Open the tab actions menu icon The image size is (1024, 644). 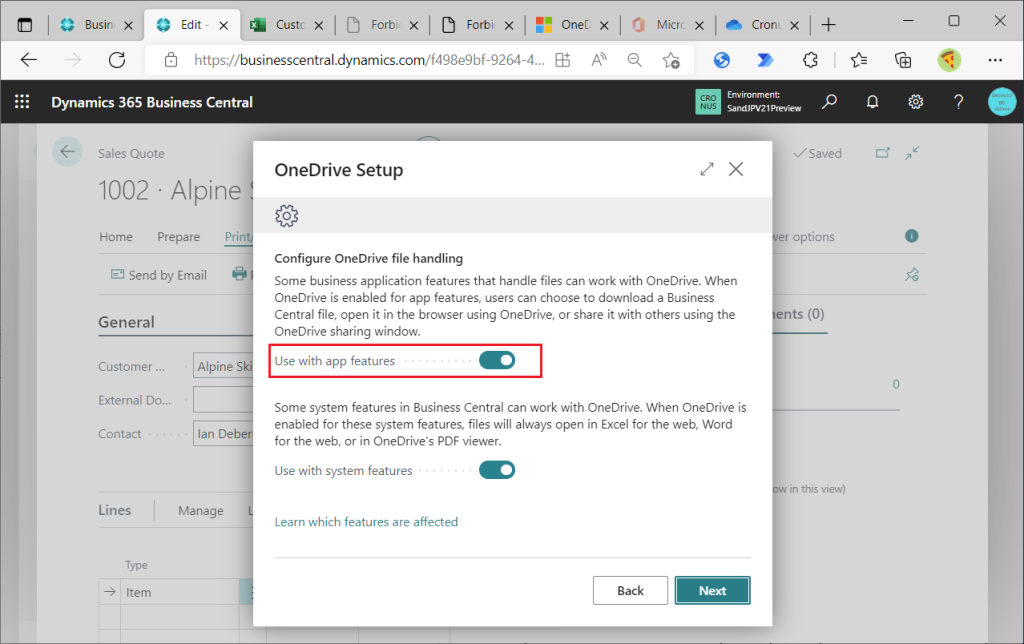pos(25,25)
